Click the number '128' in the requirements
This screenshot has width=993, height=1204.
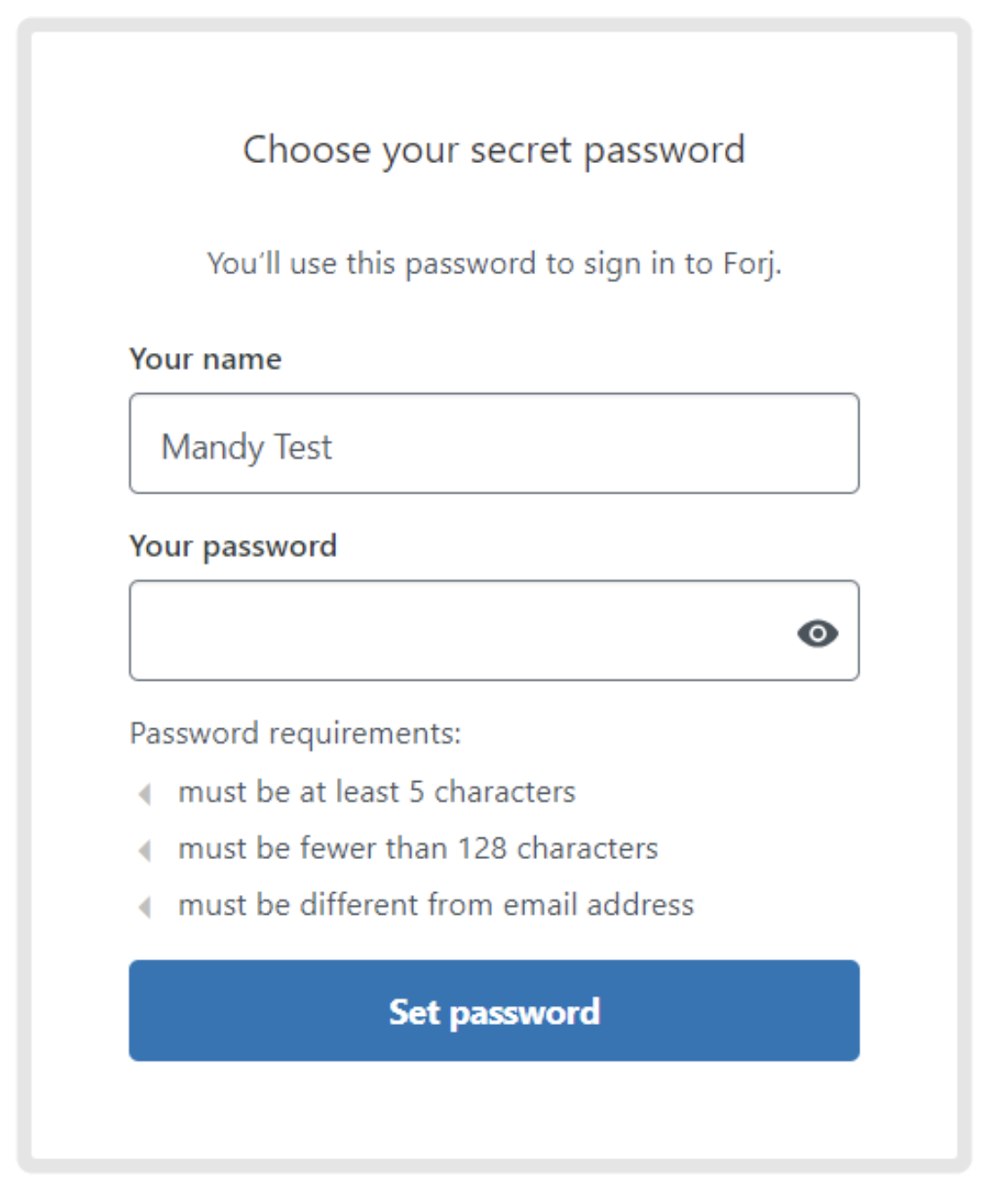pyautogui.click(x=482, y=848)
